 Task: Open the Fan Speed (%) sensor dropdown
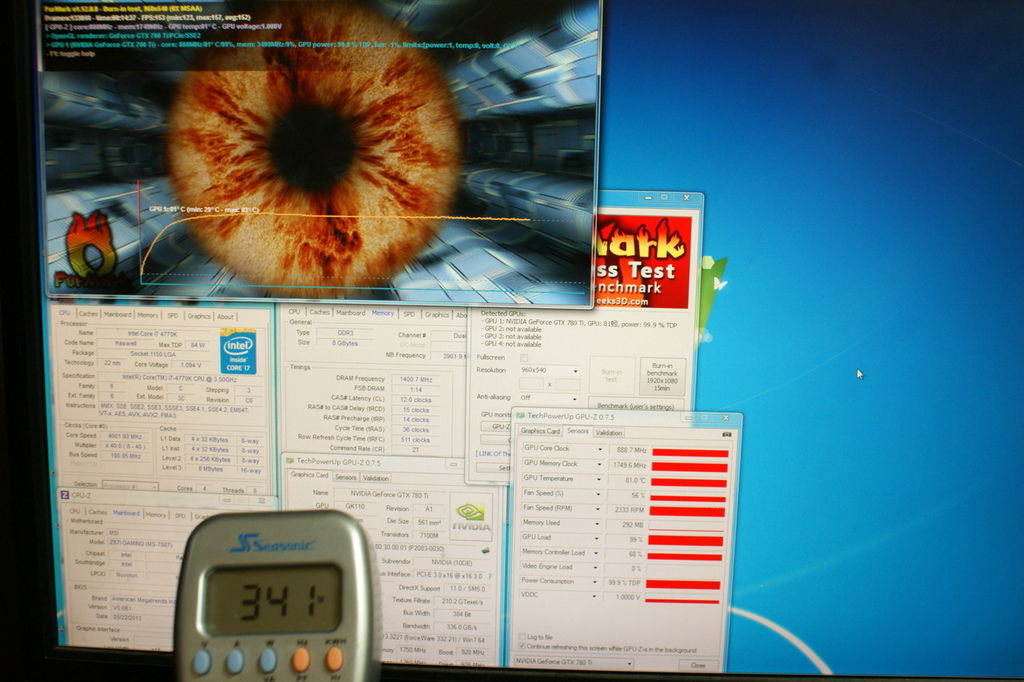pyautogui.click(x=598, y=494)
